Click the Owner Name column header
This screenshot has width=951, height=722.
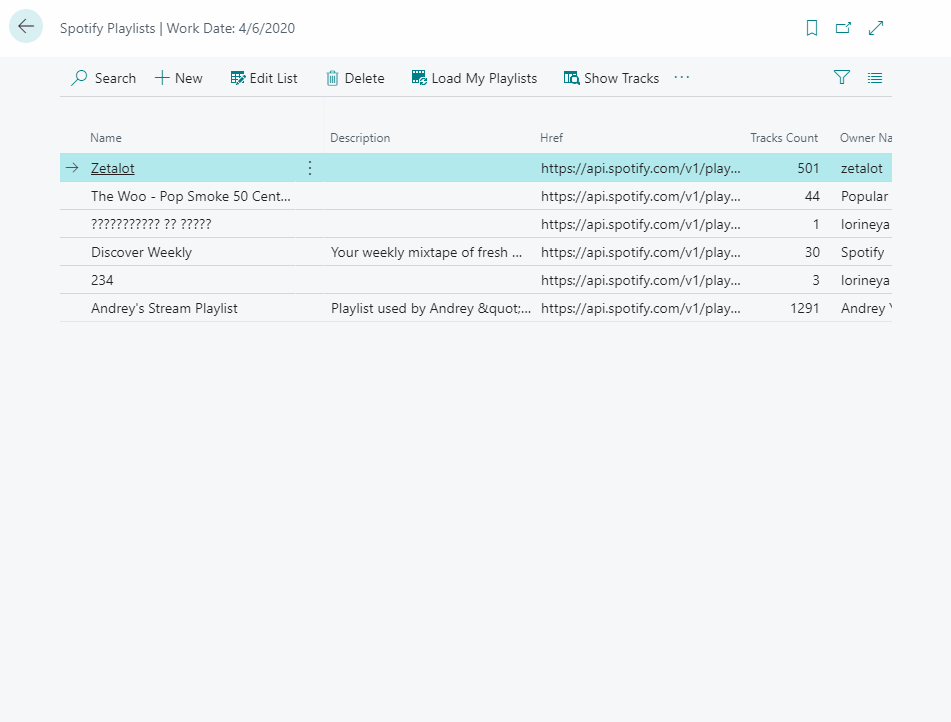(x=865, y=138)
